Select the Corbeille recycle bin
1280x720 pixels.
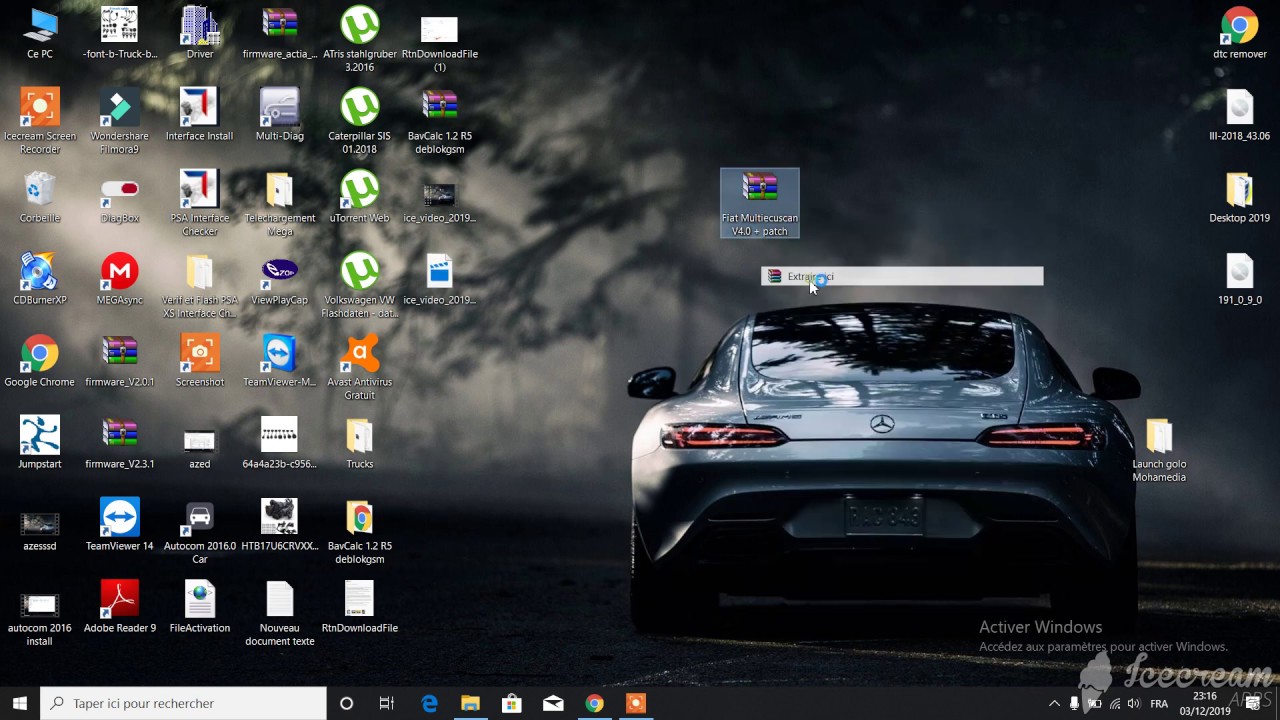[x=40, y=197]
